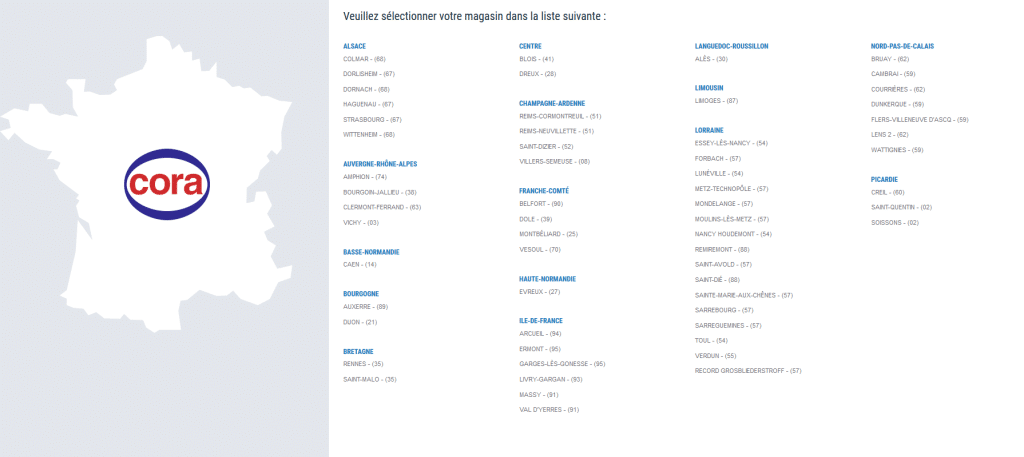This screenshot has width=1024, height=457.
Task: Select the Blois store link
Action: [x=537, y=59]
